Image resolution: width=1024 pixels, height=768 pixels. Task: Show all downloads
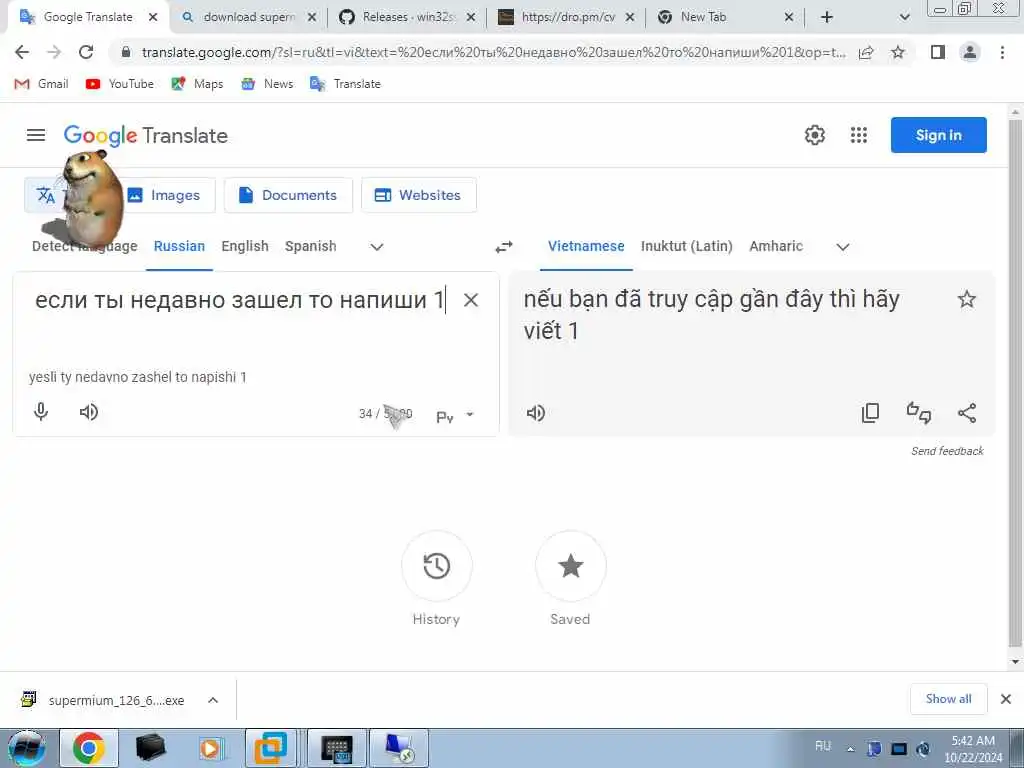[948, 699]
